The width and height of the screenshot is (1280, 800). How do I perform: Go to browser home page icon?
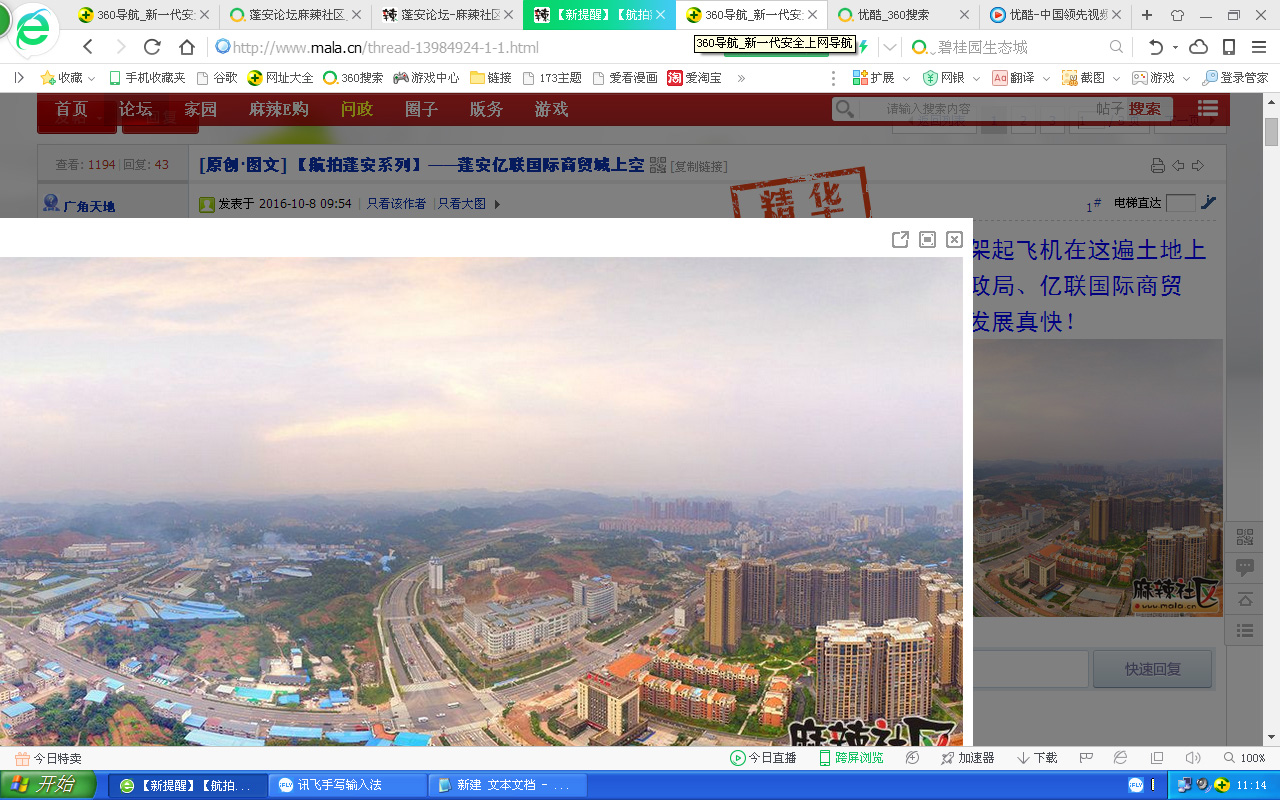[x=187, y=47]
